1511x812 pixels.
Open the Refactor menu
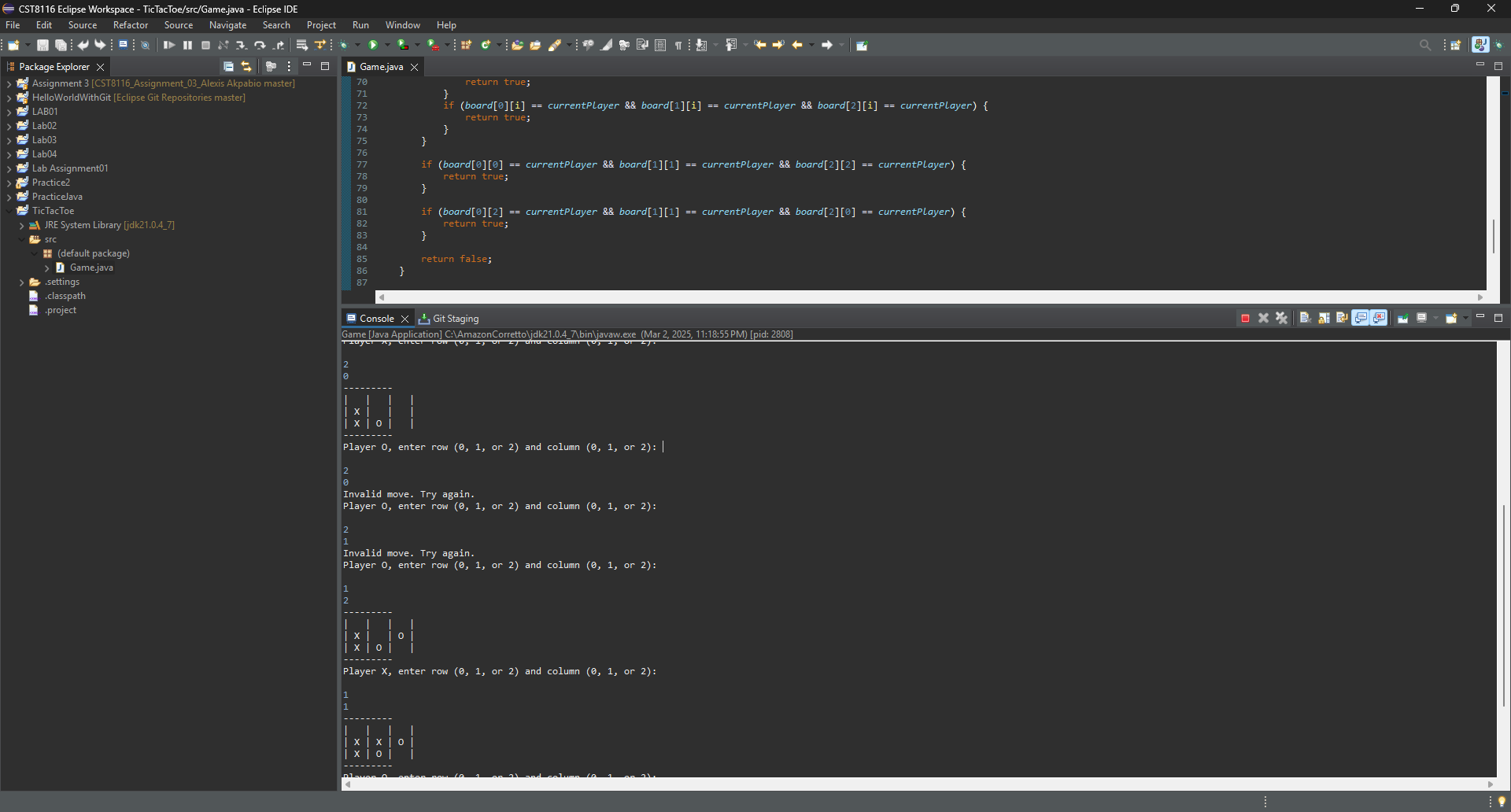point(130,25)
